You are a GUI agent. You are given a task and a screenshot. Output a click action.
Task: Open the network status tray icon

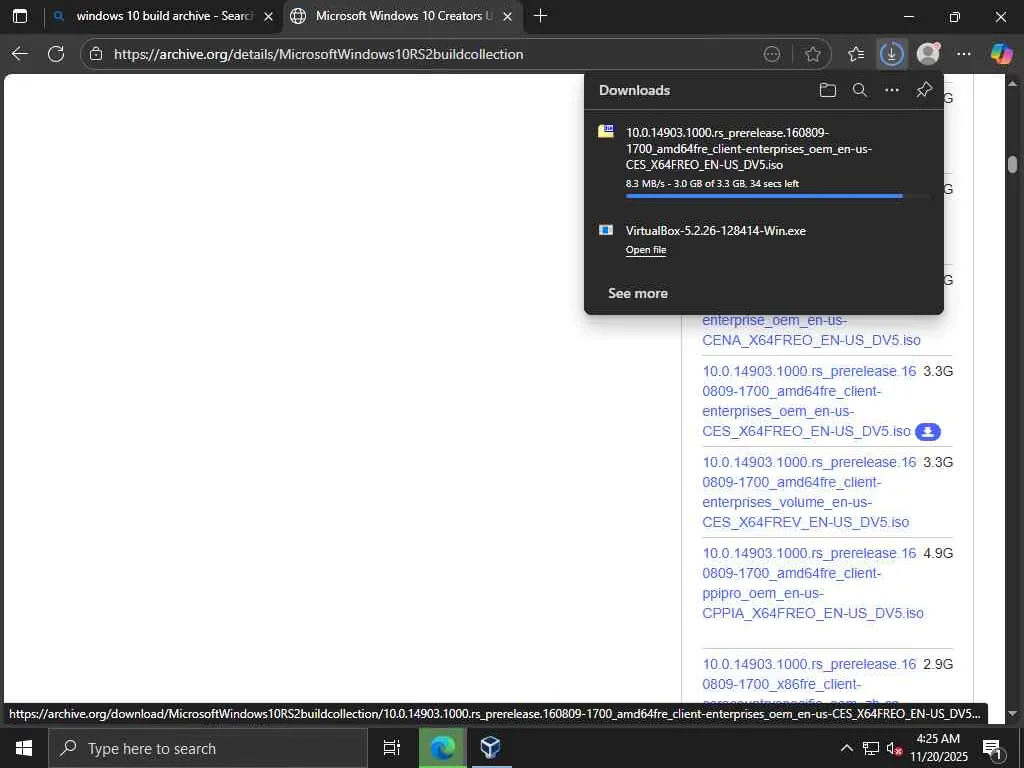871,748
